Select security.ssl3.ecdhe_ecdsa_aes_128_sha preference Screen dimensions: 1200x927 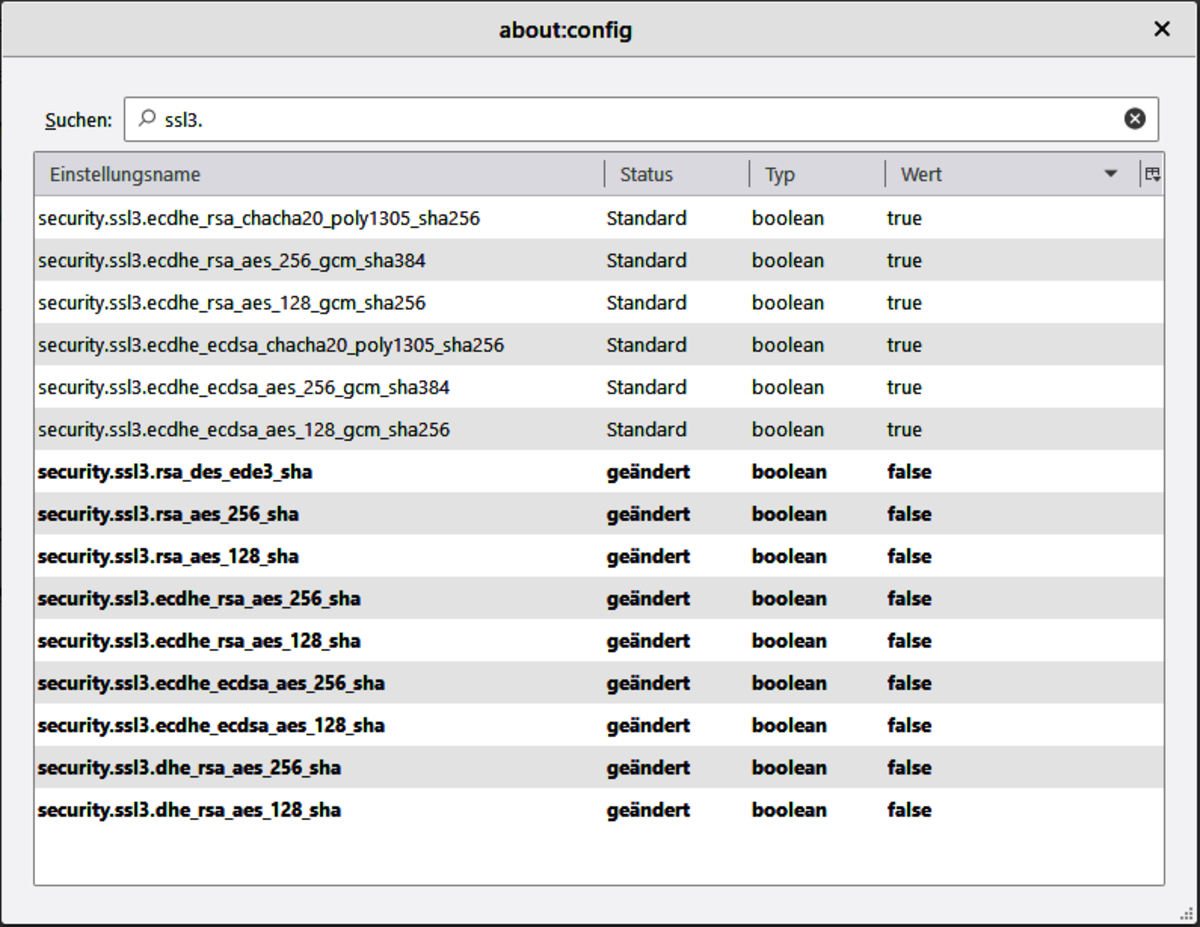click(599, 725)
